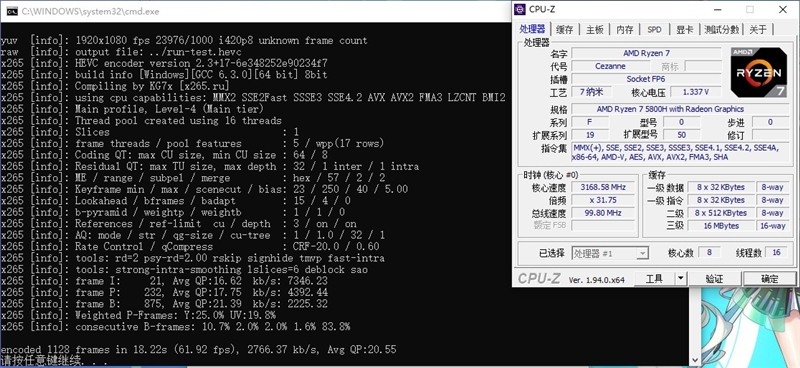800x368 pixels.
Task: Click the x 31.75 multiplier value
Action: (x=603, y=200)
